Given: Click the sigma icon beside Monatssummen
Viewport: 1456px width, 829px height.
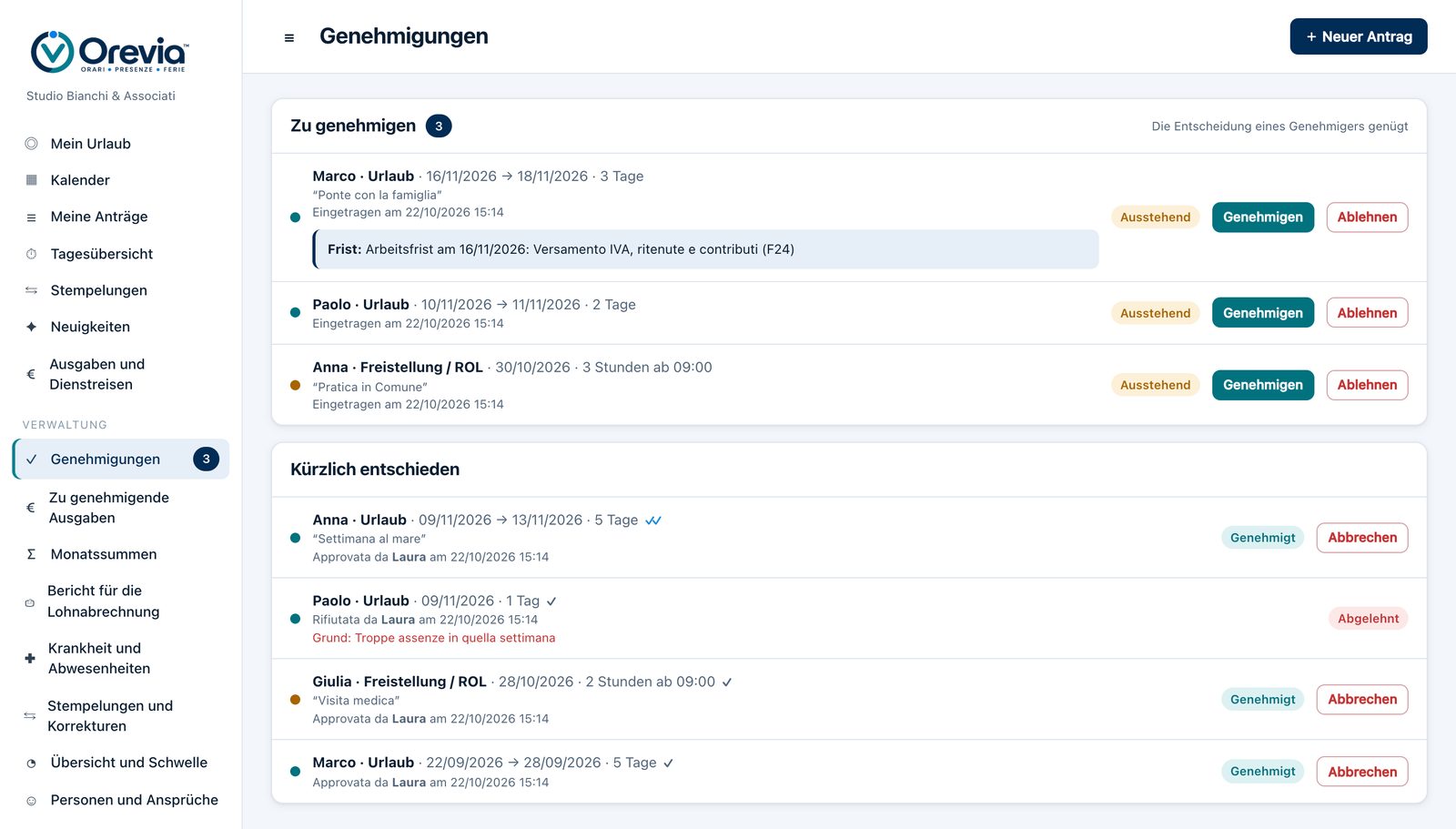Looking at the screenshot, I should 31,554.
